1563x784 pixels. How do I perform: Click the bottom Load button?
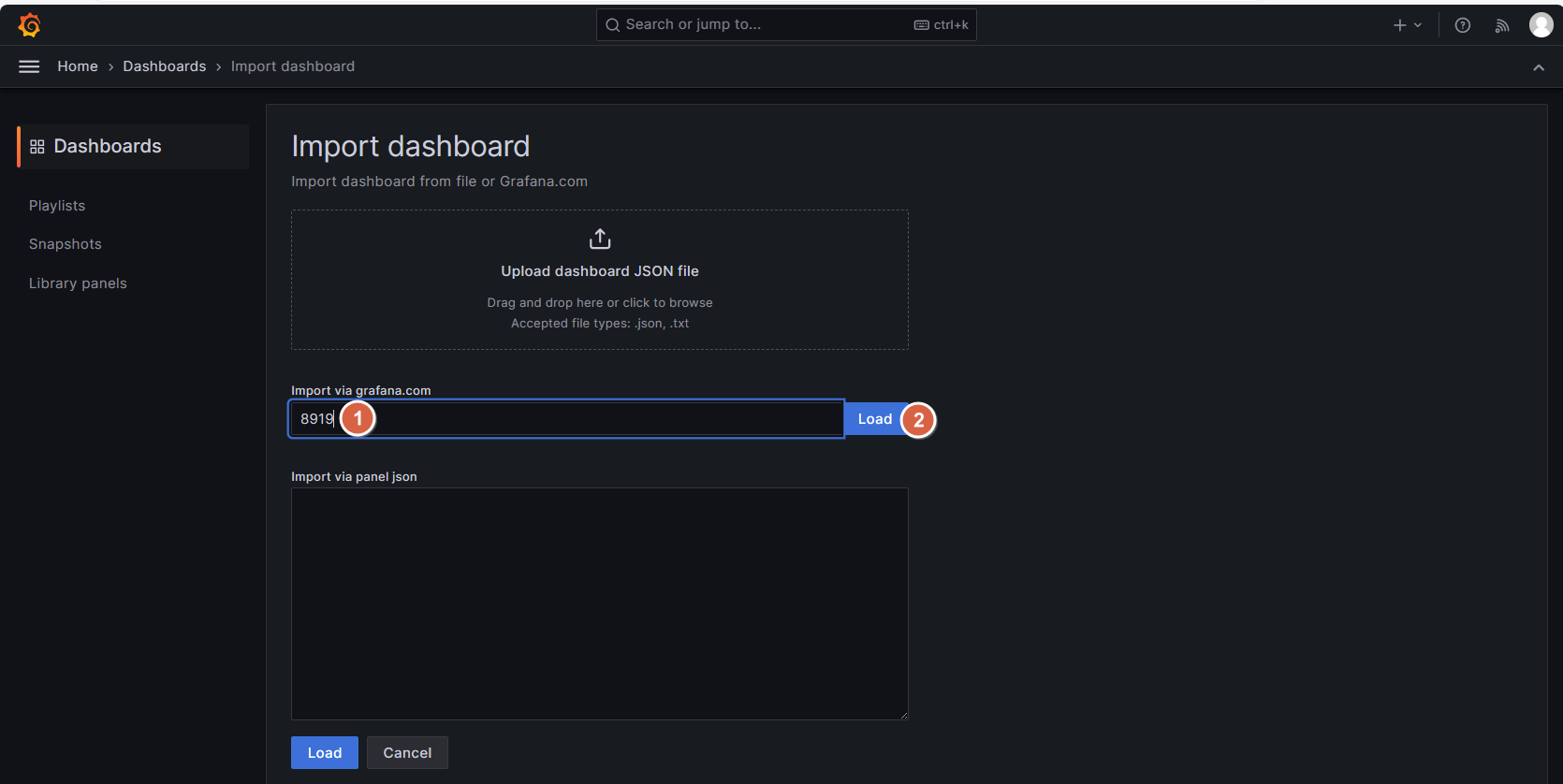325,753
